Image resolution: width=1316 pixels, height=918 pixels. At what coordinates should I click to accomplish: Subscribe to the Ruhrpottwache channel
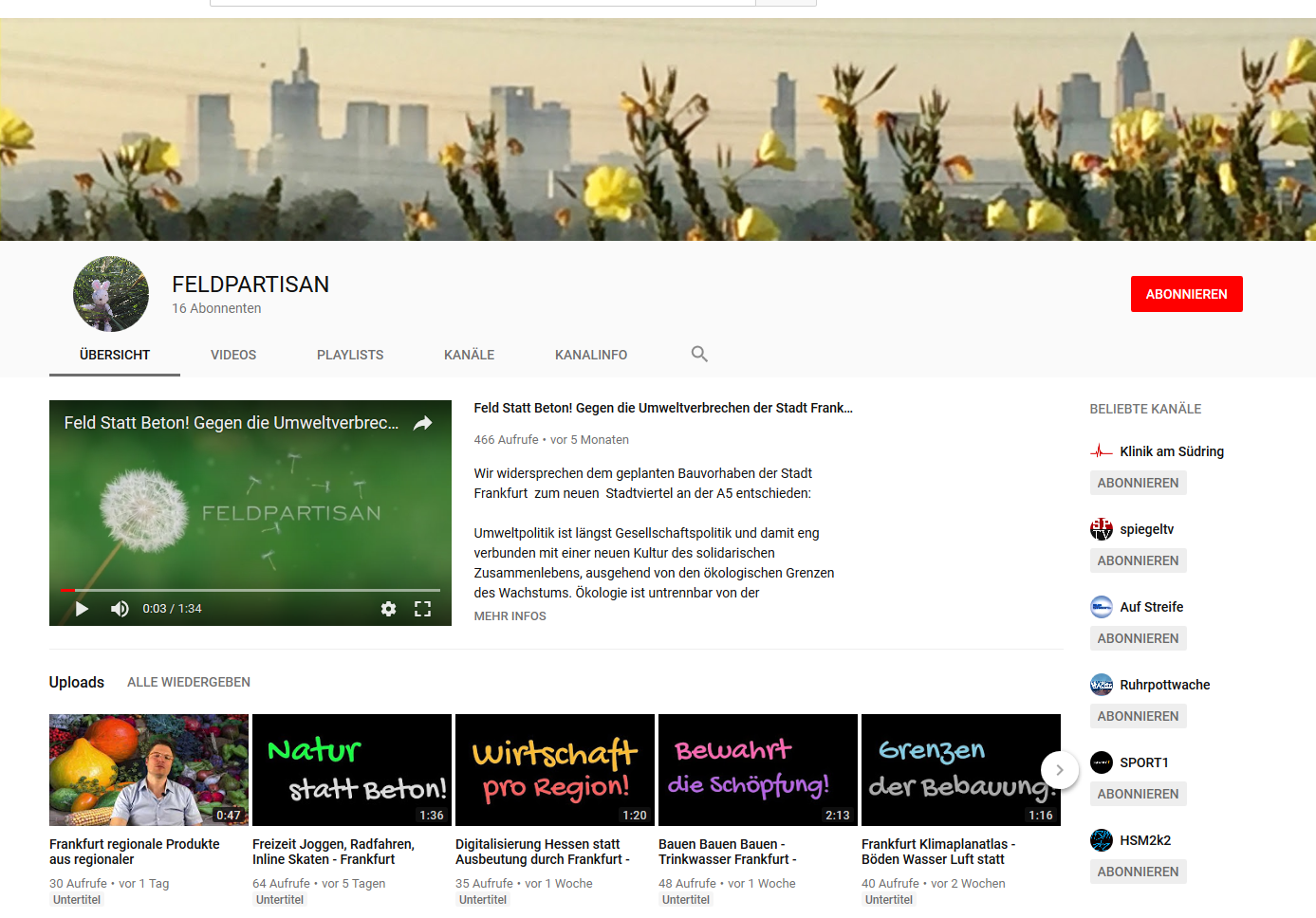1138,716
